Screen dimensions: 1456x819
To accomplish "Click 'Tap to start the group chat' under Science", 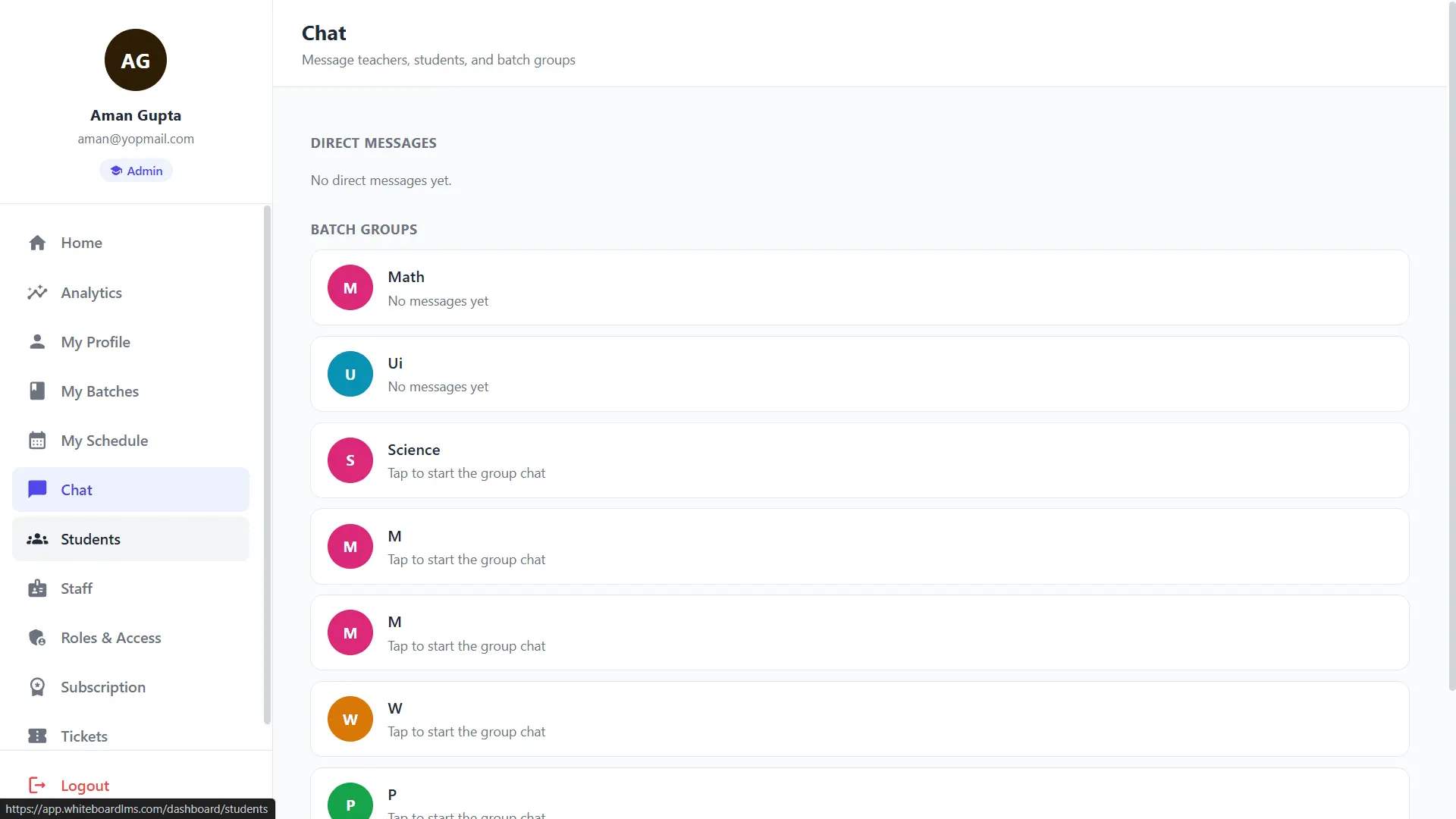I will [x=466, y=473].
